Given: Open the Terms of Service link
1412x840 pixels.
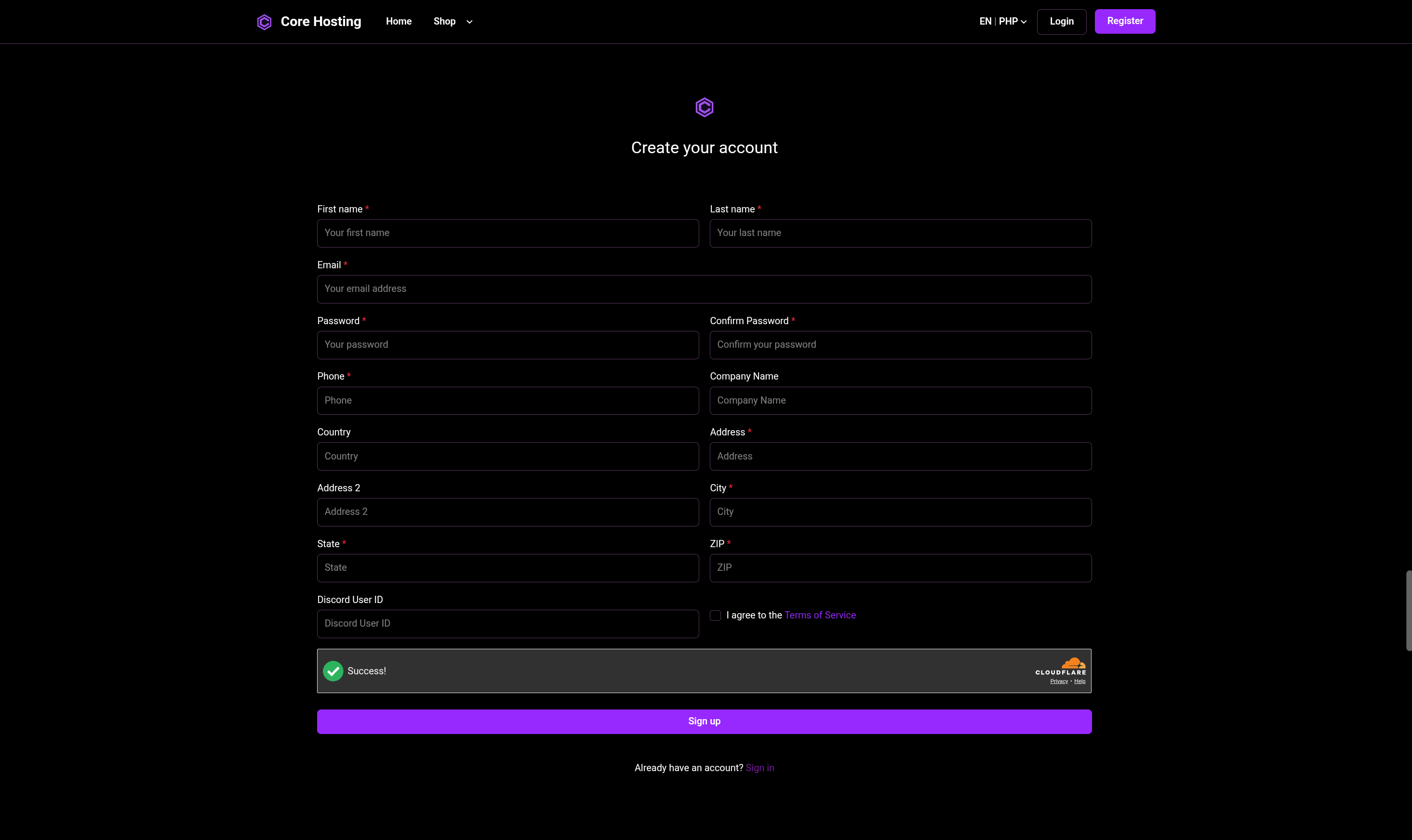Looking at the screenshot, I should [x=819, y=615].
